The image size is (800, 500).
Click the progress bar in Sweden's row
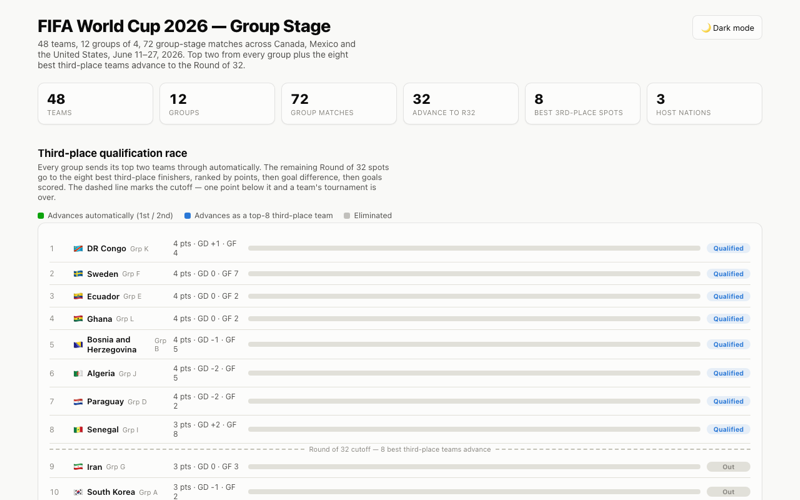(x=474, y=274)
